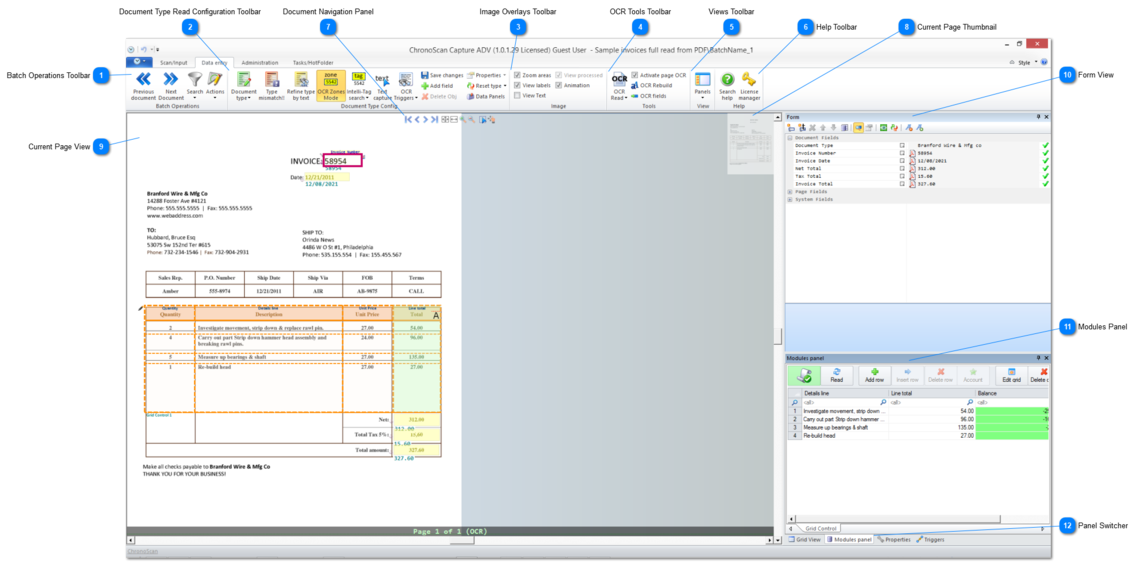
Task: Open Data Panels
Action: point(485,96)
